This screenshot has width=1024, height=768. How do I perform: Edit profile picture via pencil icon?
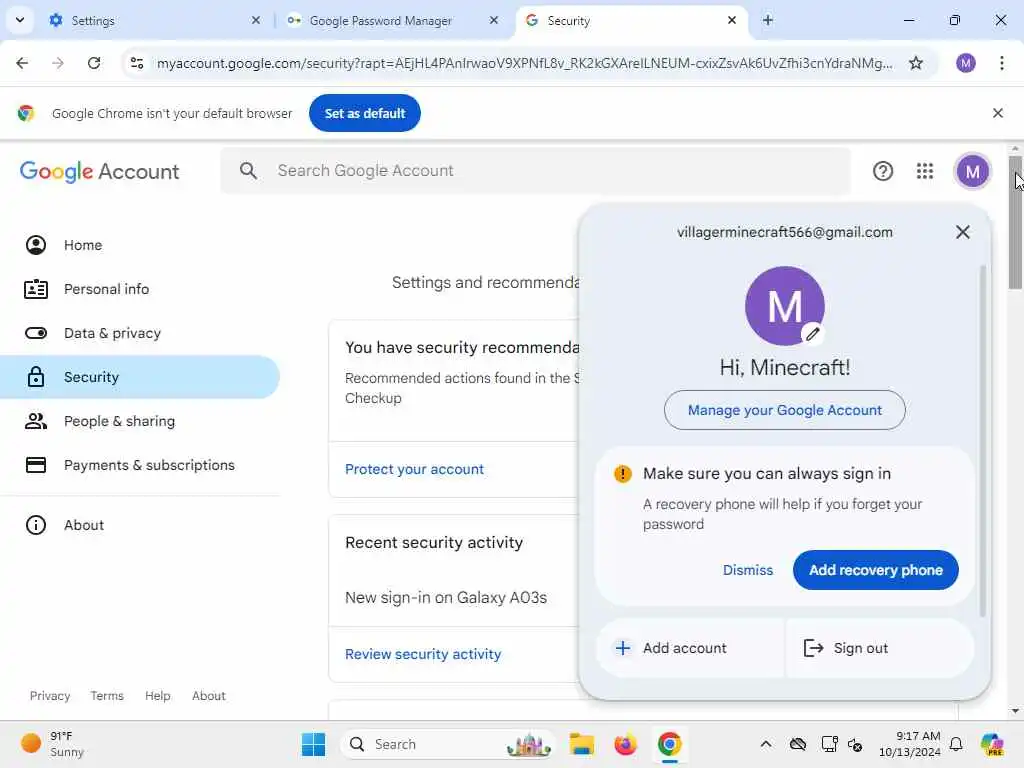(812, 334)
